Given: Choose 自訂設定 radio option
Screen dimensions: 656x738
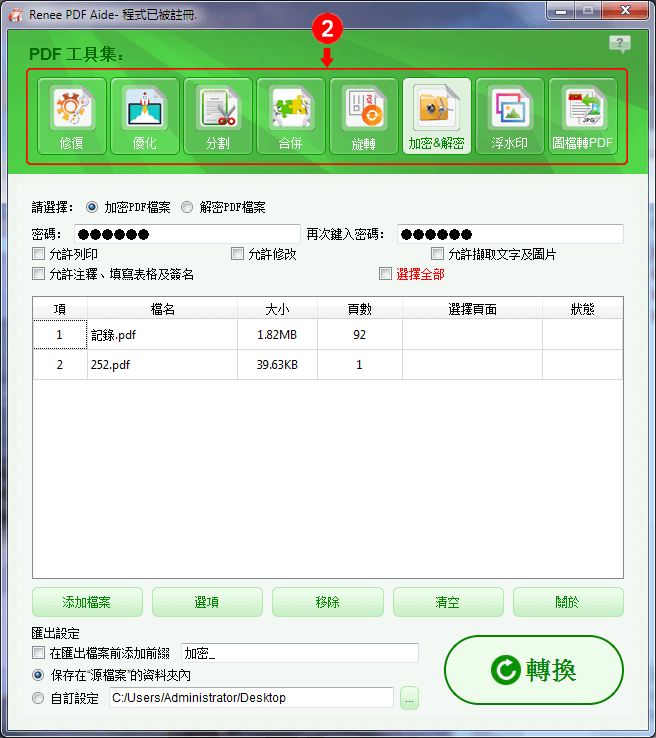Looking at the screenshot, I should pos(38,698).
